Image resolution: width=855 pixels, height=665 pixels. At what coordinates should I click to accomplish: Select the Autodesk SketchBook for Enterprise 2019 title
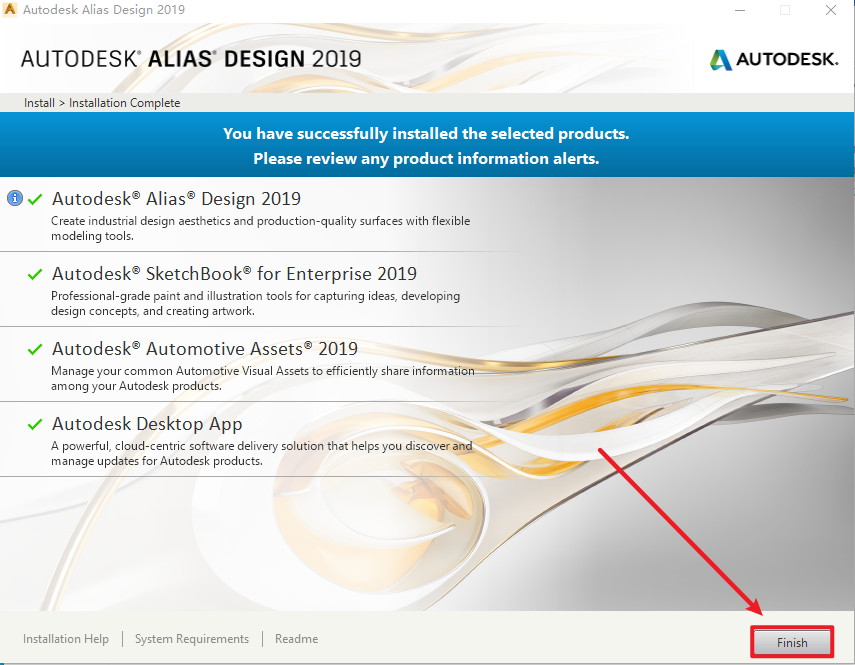click(x=234, y=274)
